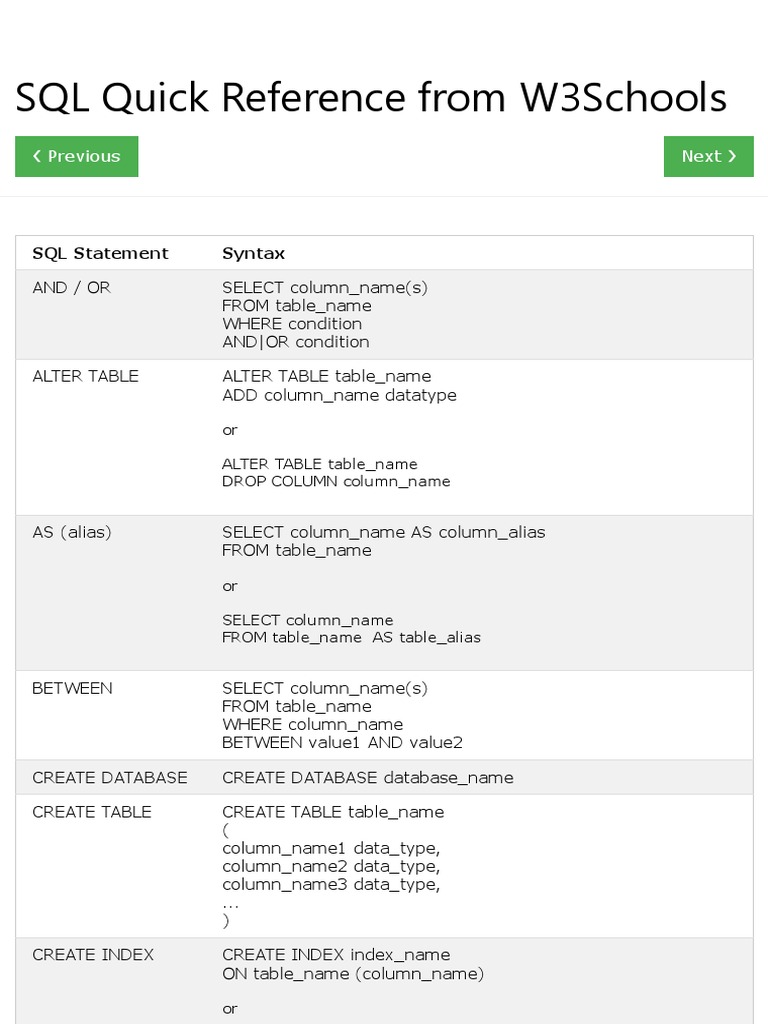Click the ON table_name (column_name) line
The image size is (768, 1024).
353,973
